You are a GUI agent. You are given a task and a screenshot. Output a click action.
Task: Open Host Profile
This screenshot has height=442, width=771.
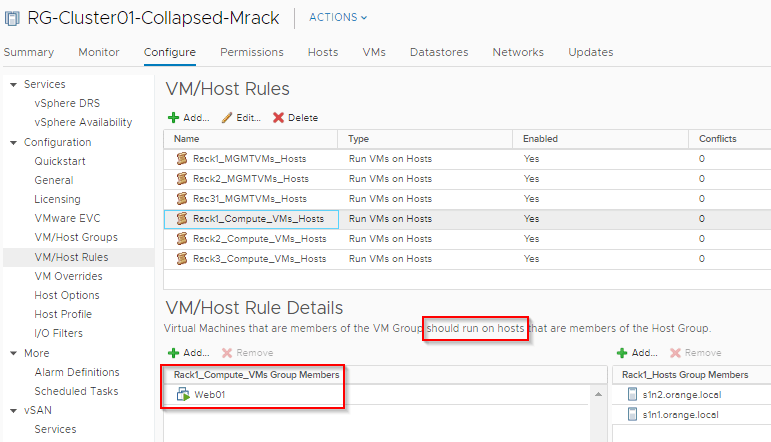(x=63, y=314)
